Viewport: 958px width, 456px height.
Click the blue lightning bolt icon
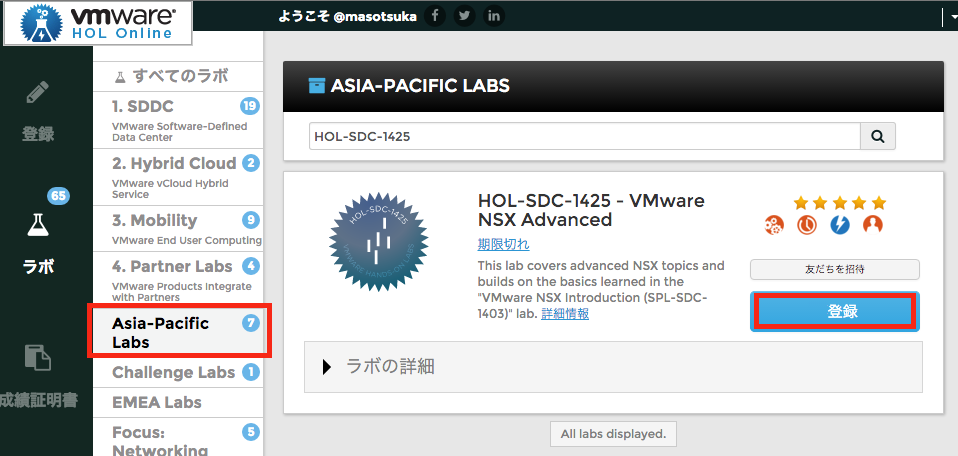click(840, 226)
